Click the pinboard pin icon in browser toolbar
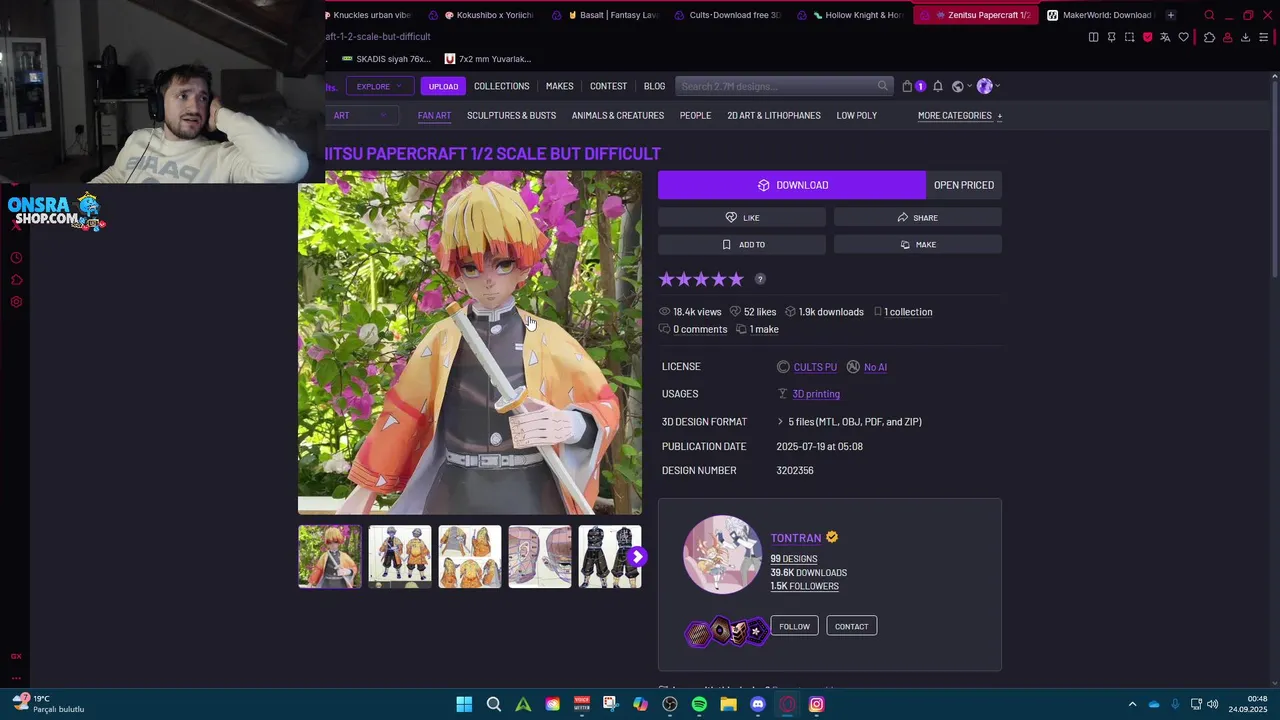The height and width of the screenshot is (720, 1280). click(x=1111, y=37)
